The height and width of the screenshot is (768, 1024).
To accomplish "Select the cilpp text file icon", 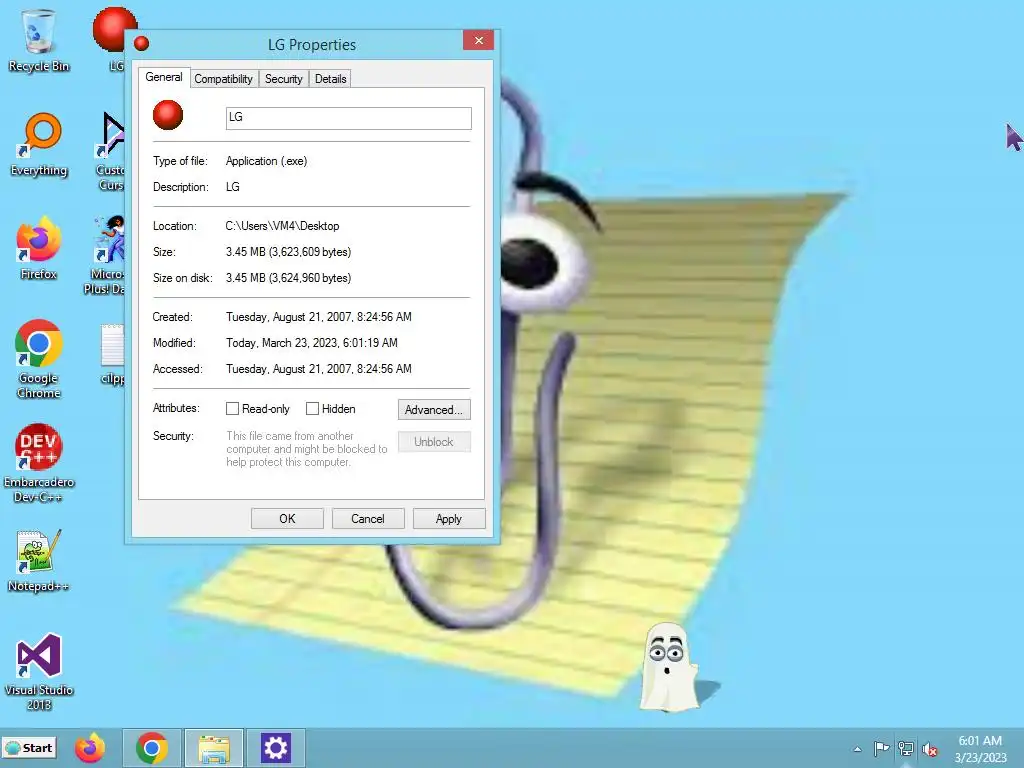I will 112,355.
